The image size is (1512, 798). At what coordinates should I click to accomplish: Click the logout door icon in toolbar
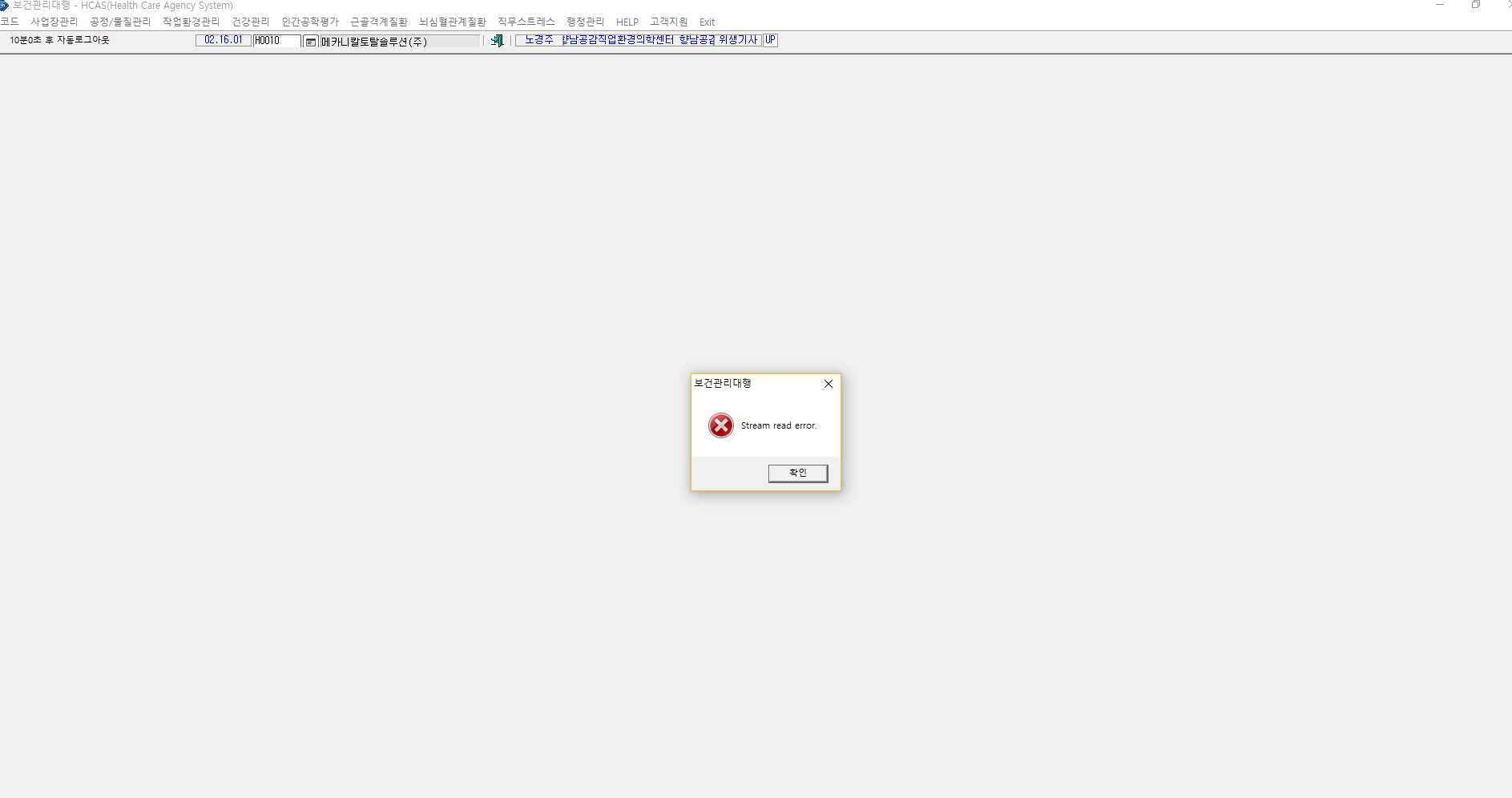click(x=497, y=41)
